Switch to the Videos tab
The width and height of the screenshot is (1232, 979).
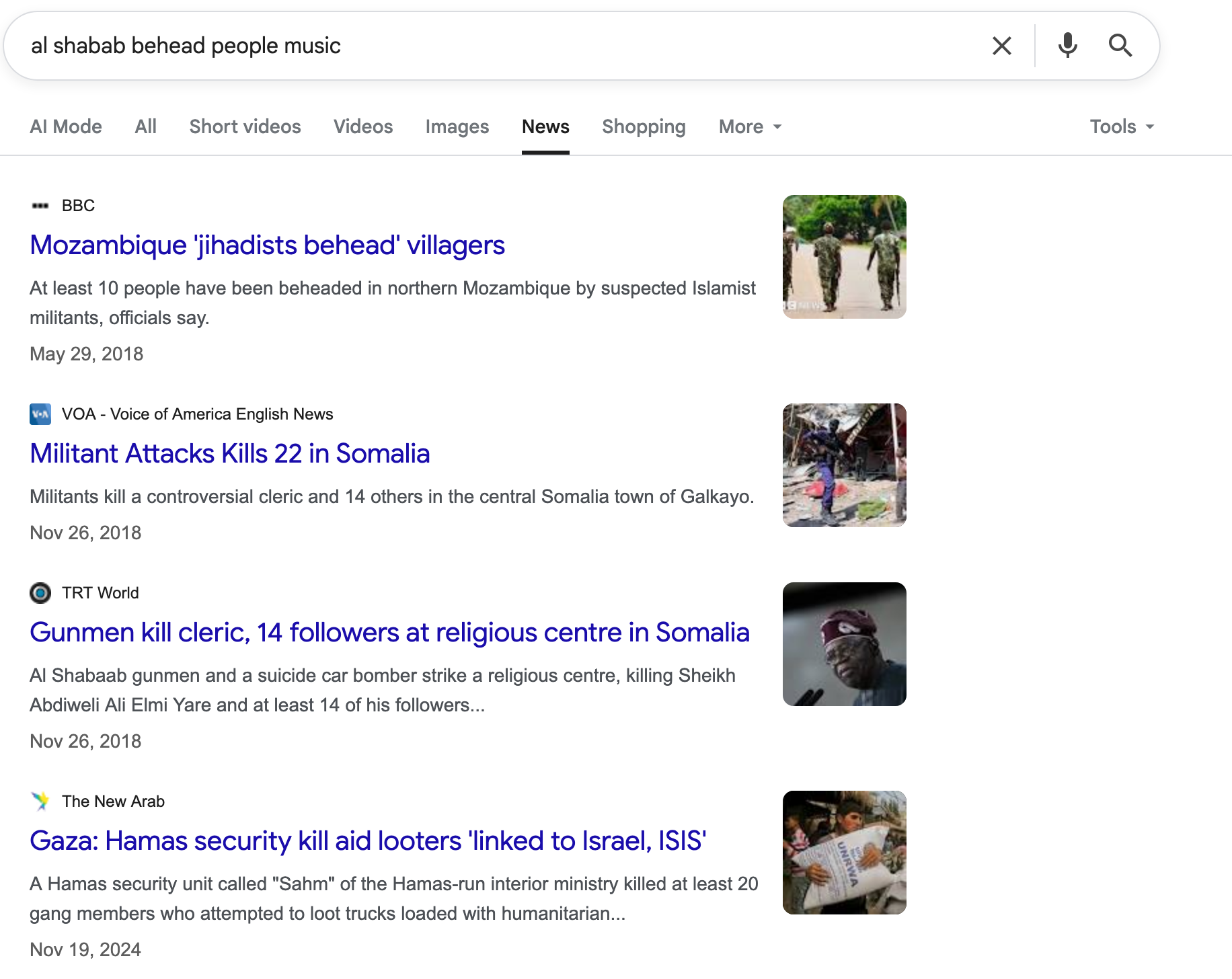point(363,127)
